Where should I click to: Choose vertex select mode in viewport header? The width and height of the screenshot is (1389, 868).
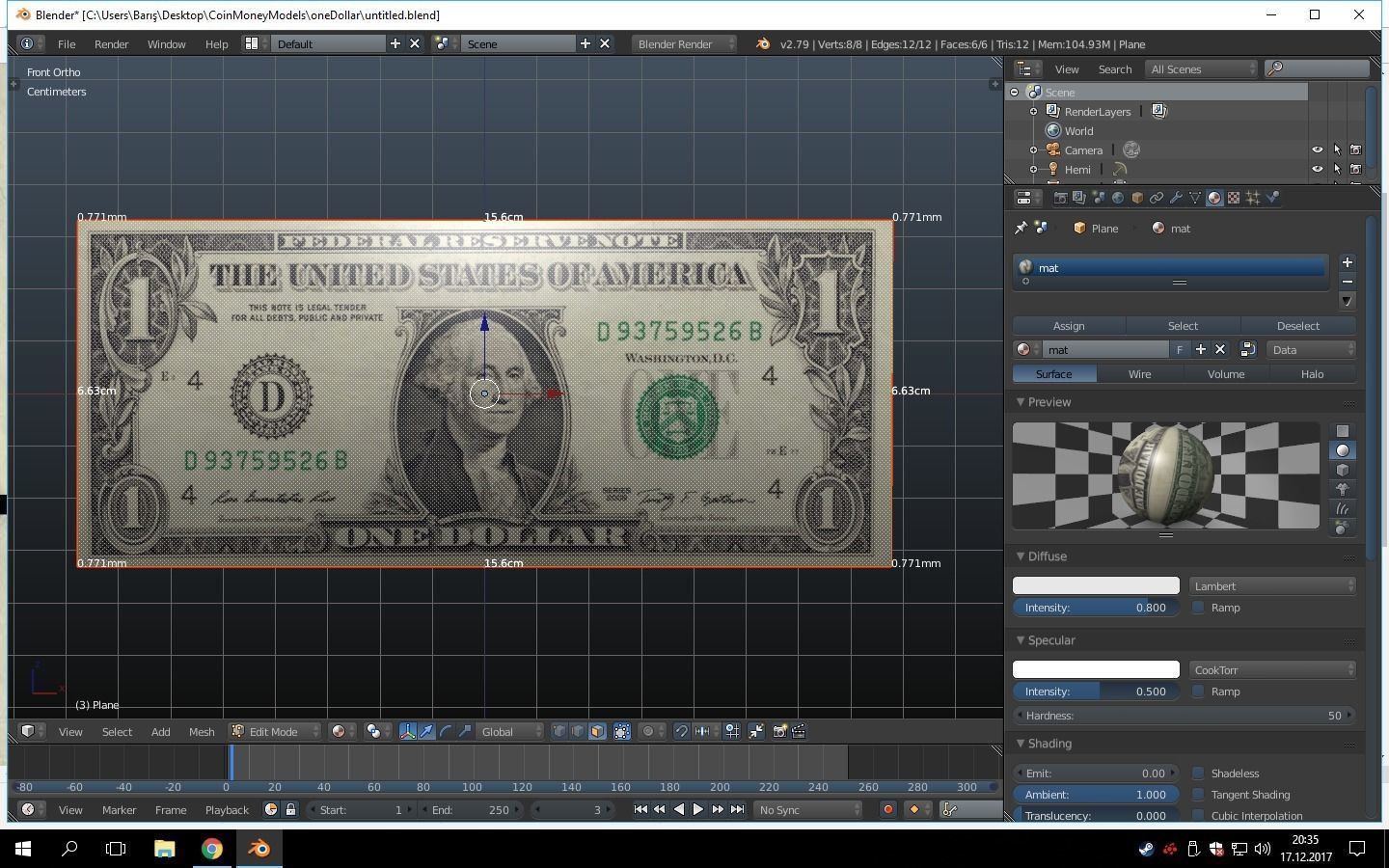tap(558, 732)
